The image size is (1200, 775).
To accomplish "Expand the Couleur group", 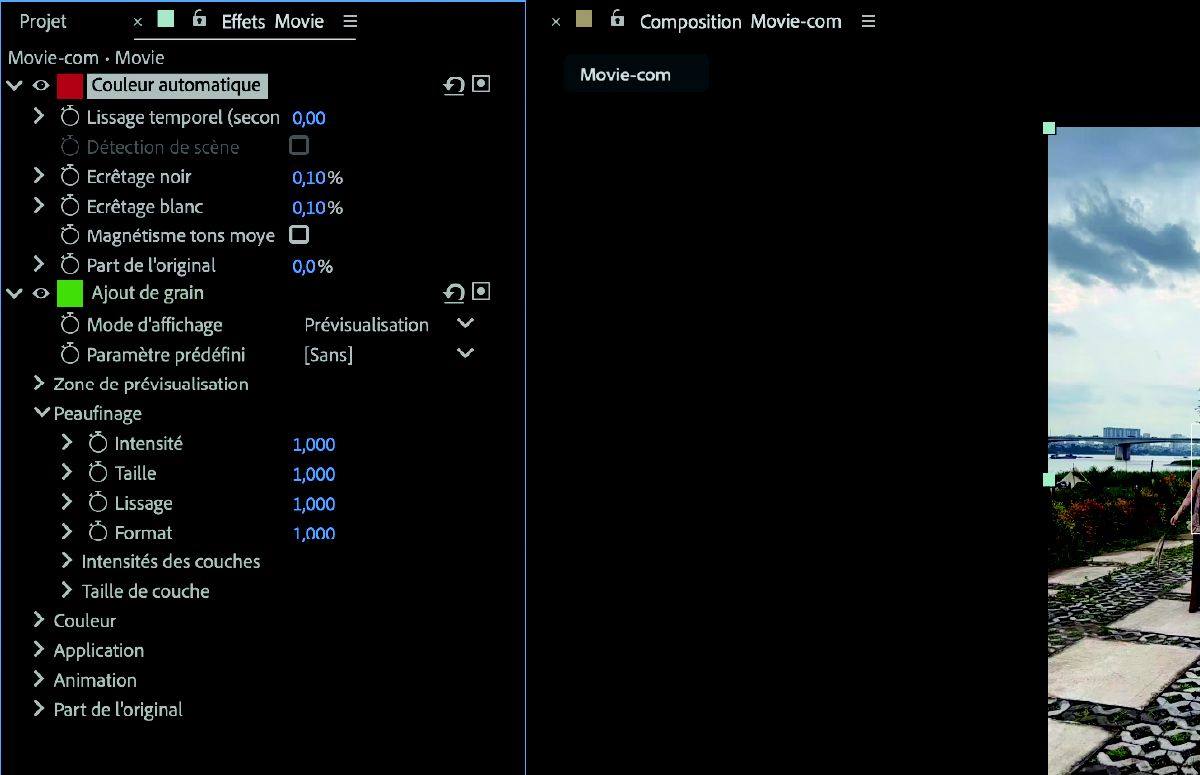I will [39, 620].
